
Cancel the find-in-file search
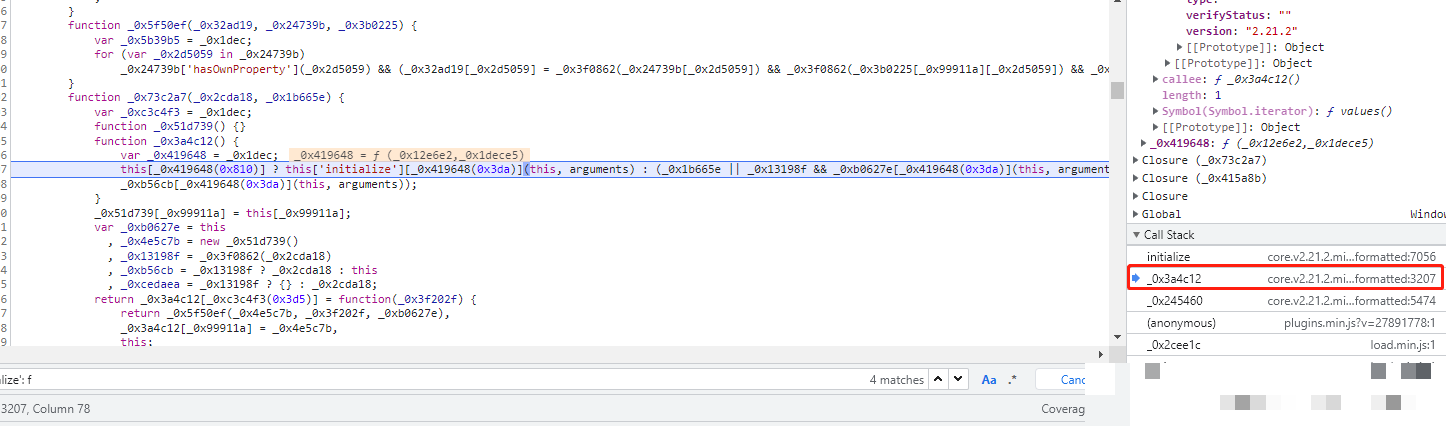point(1071,380)
